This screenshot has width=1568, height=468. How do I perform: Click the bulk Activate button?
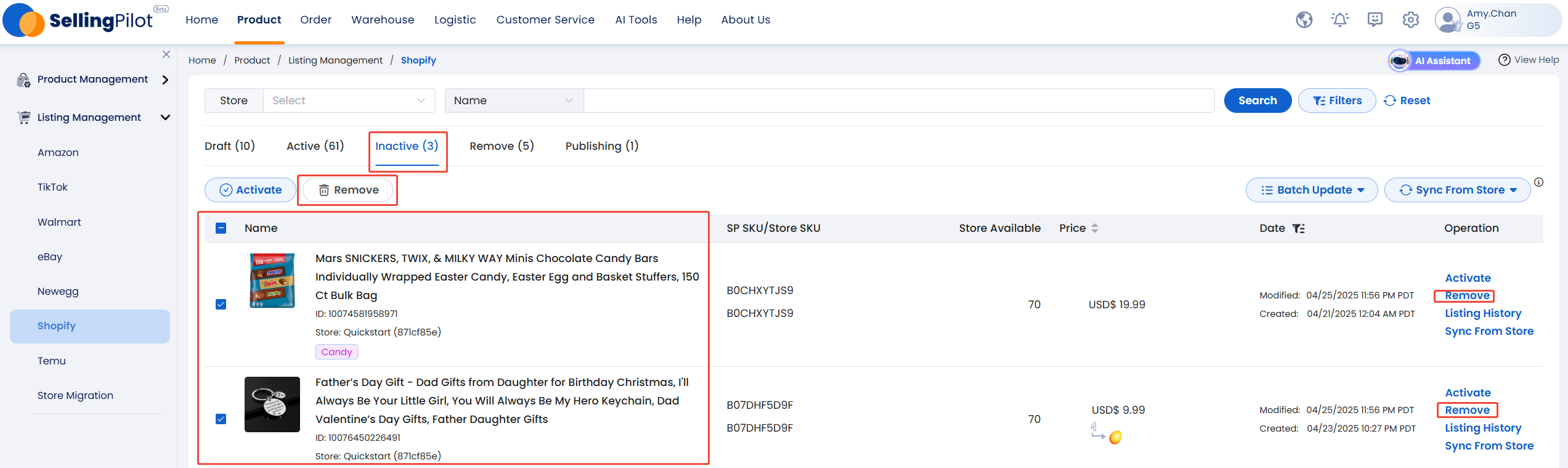tap(250, 190)
